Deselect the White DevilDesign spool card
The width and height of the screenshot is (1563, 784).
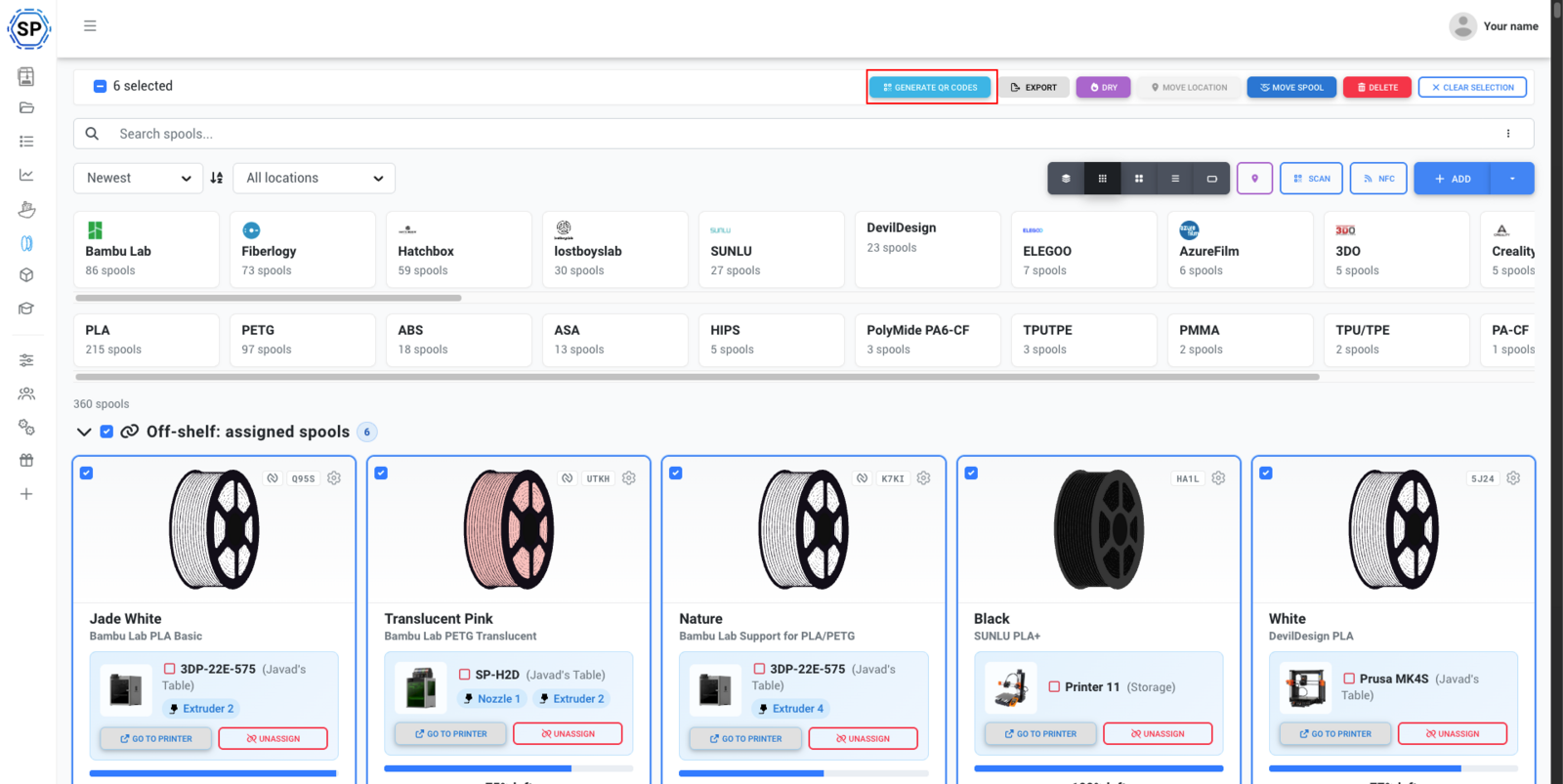pyautogui.click(x=1266, y=473)
